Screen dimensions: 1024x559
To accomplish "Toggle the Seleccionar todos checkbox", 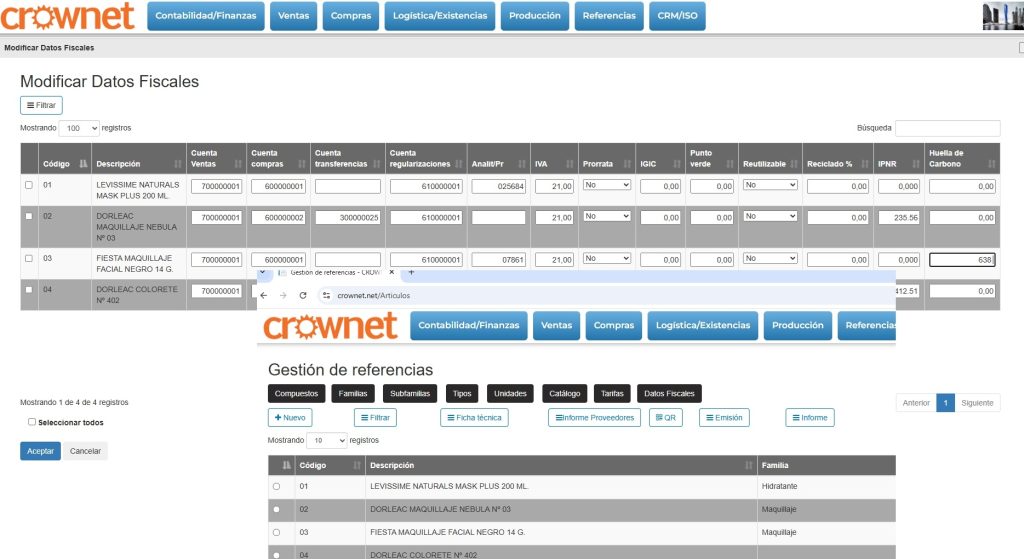I will (31, 422).
